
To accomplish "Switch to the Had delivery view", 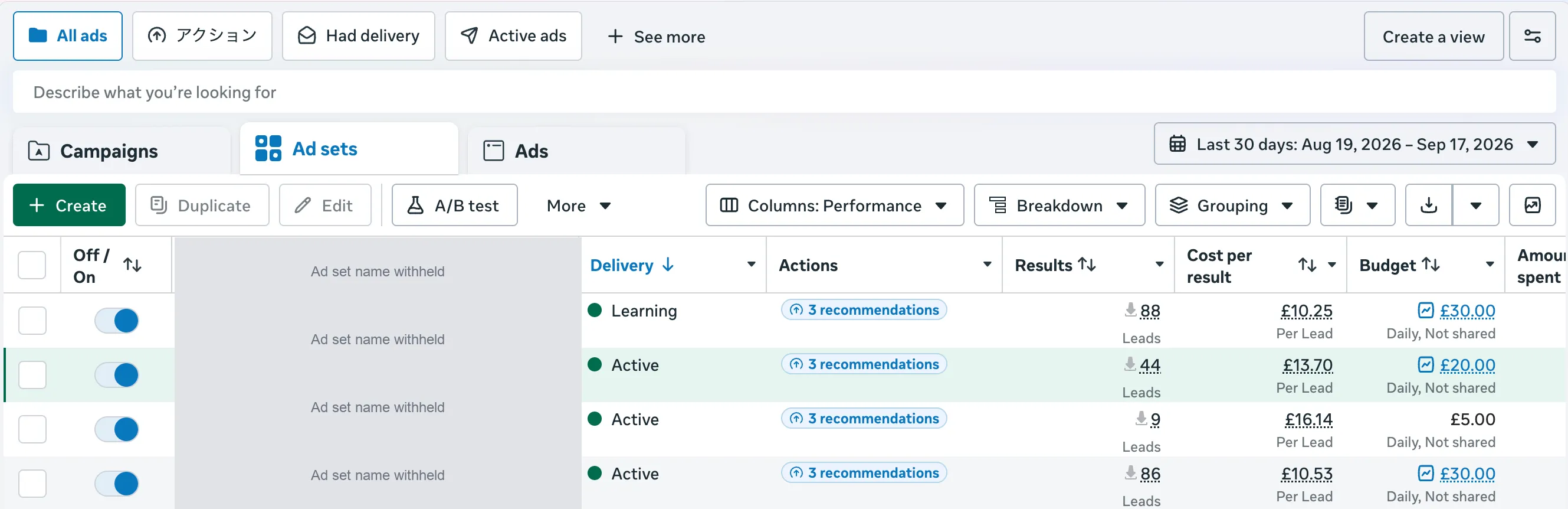I will point(359,36).
